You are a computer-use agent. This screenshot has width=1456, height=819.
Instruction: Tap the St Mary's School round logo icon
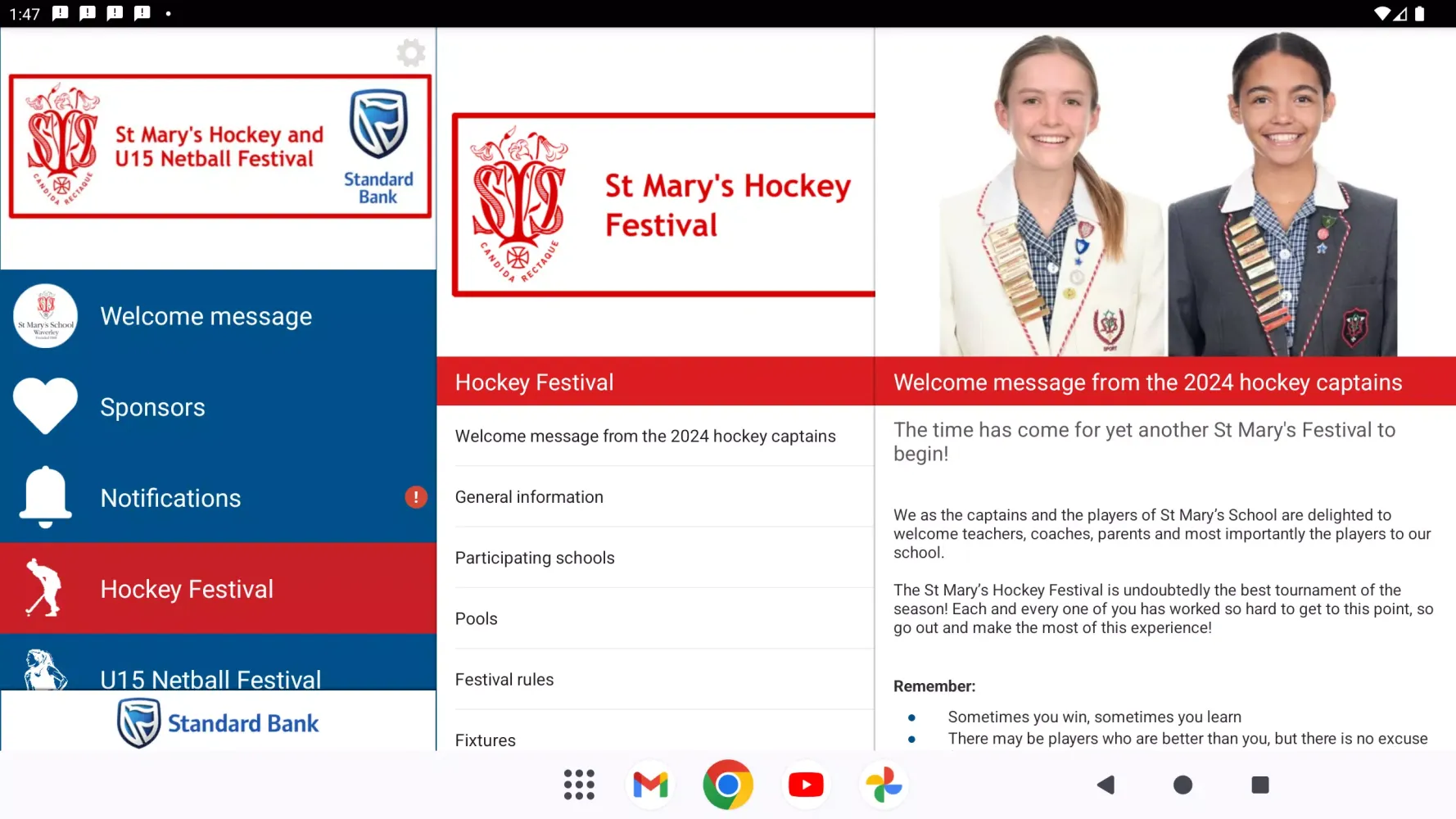coord(46,316)
